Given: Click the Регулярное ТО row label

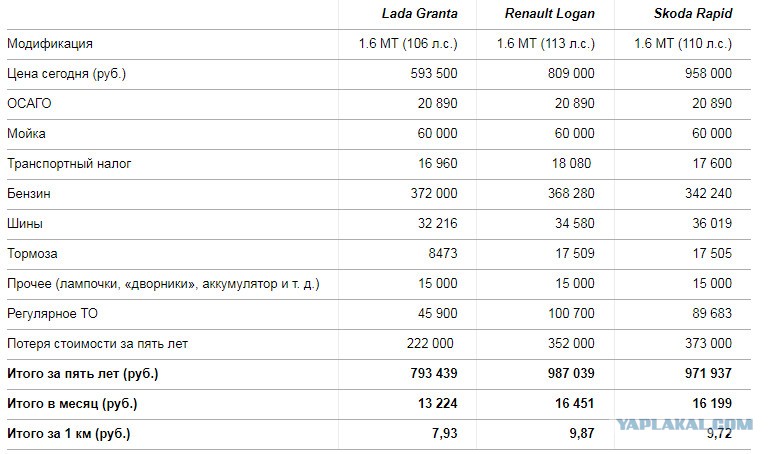Looking at the screenshot, I should tap(56, 314).
